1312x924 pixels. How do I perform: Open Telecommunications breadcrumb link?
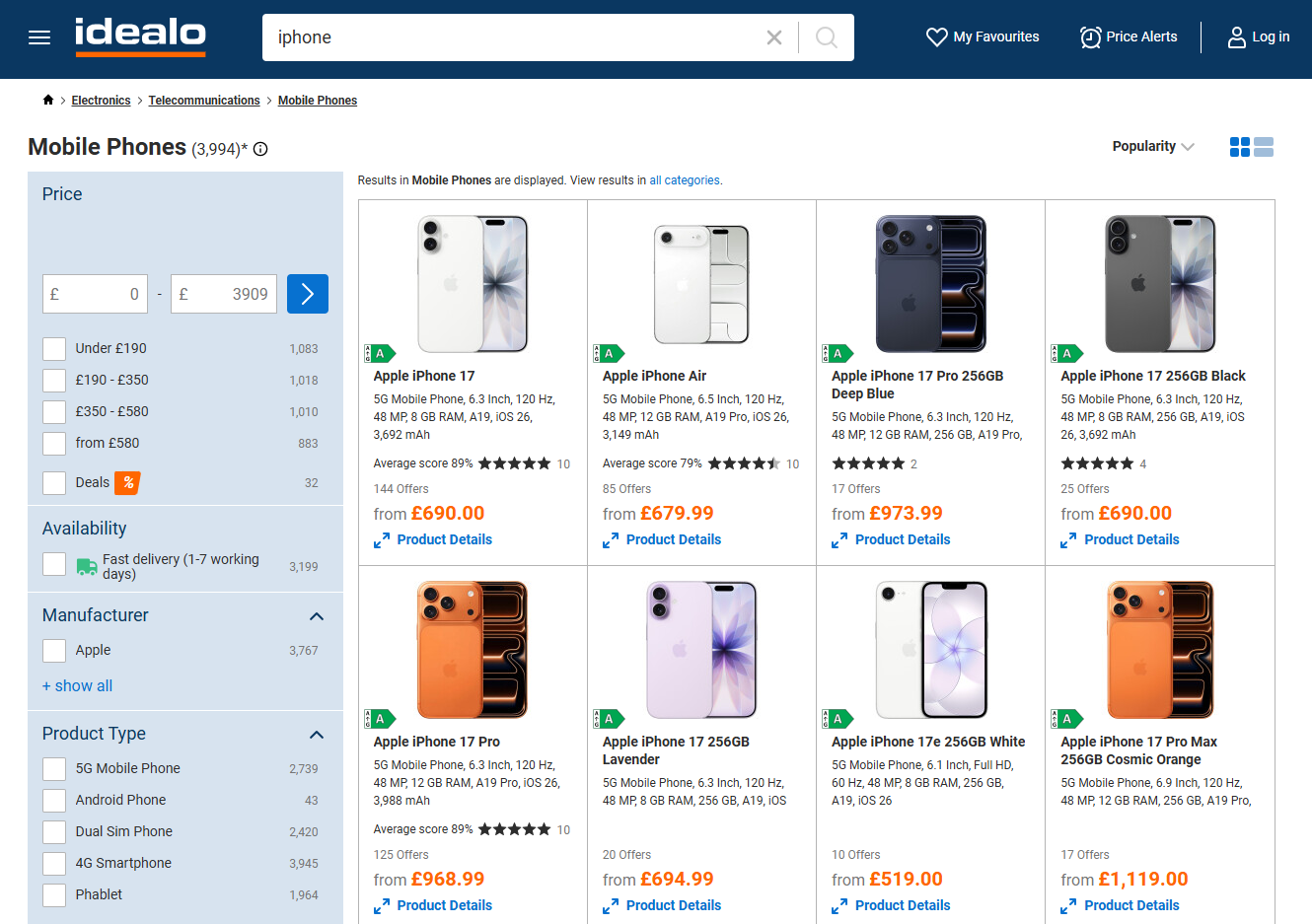pos(204,101)
